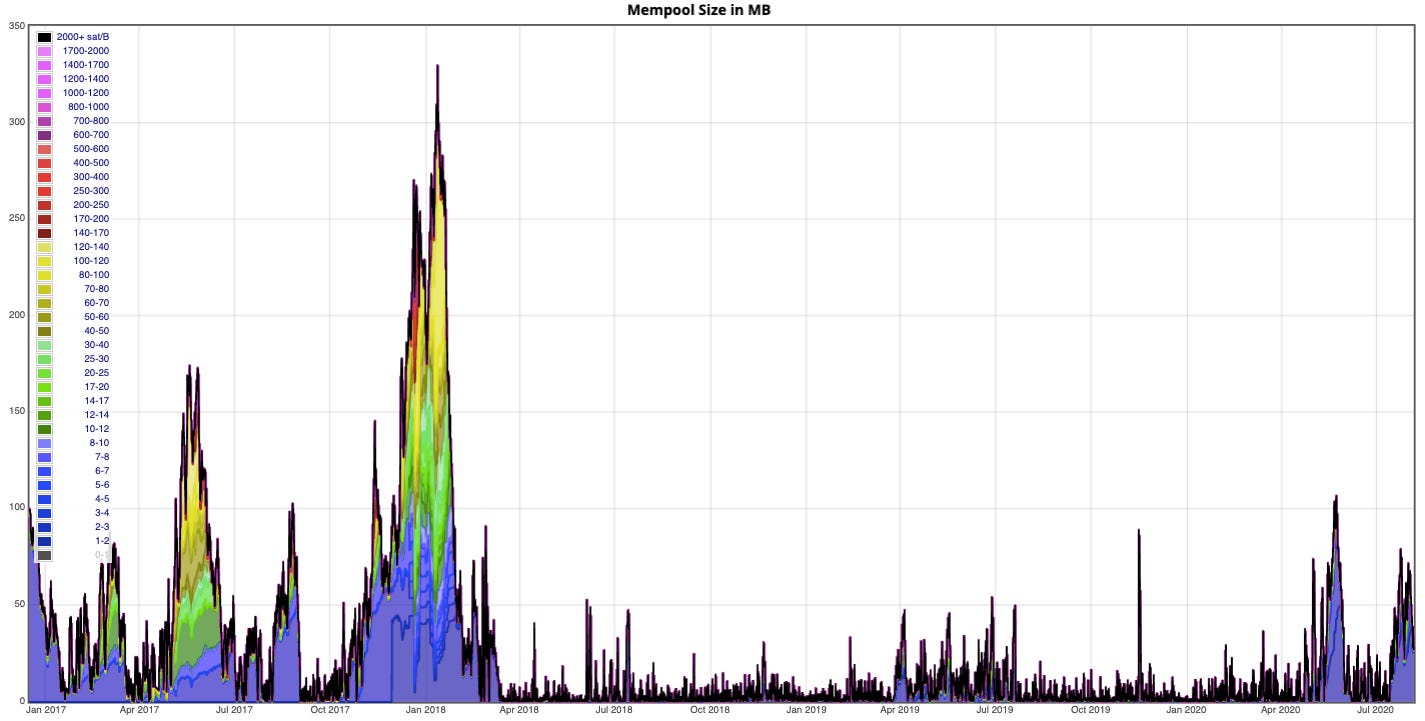This screenshot has height=721, width=1425.
Task: Click the 50-60 legend color swatch
Action: pos(44,317)
